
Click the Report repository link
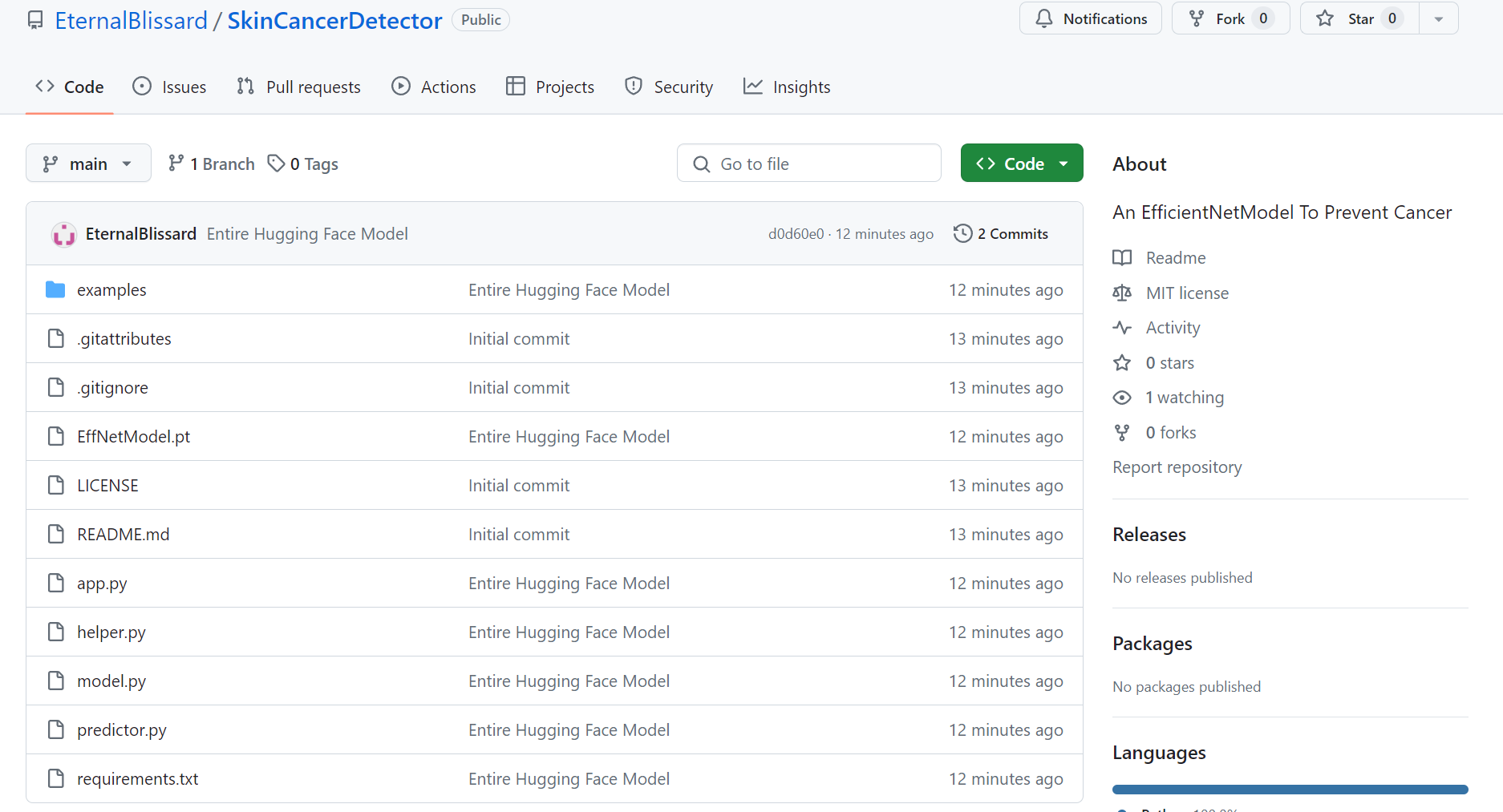tap(1177, 467)
